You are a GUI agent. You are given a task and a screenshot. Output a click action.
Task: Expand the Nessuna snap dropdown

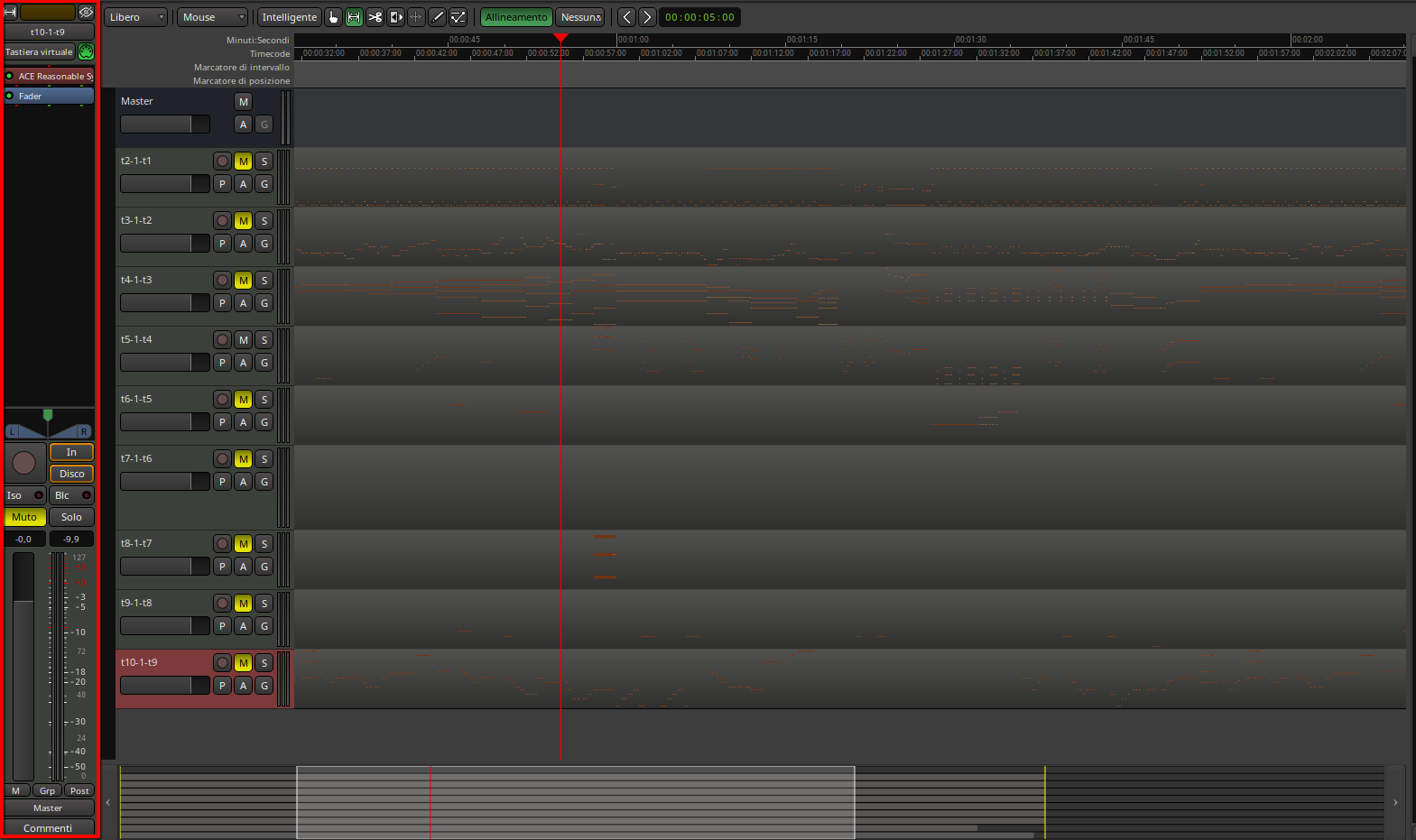point(580,17)
